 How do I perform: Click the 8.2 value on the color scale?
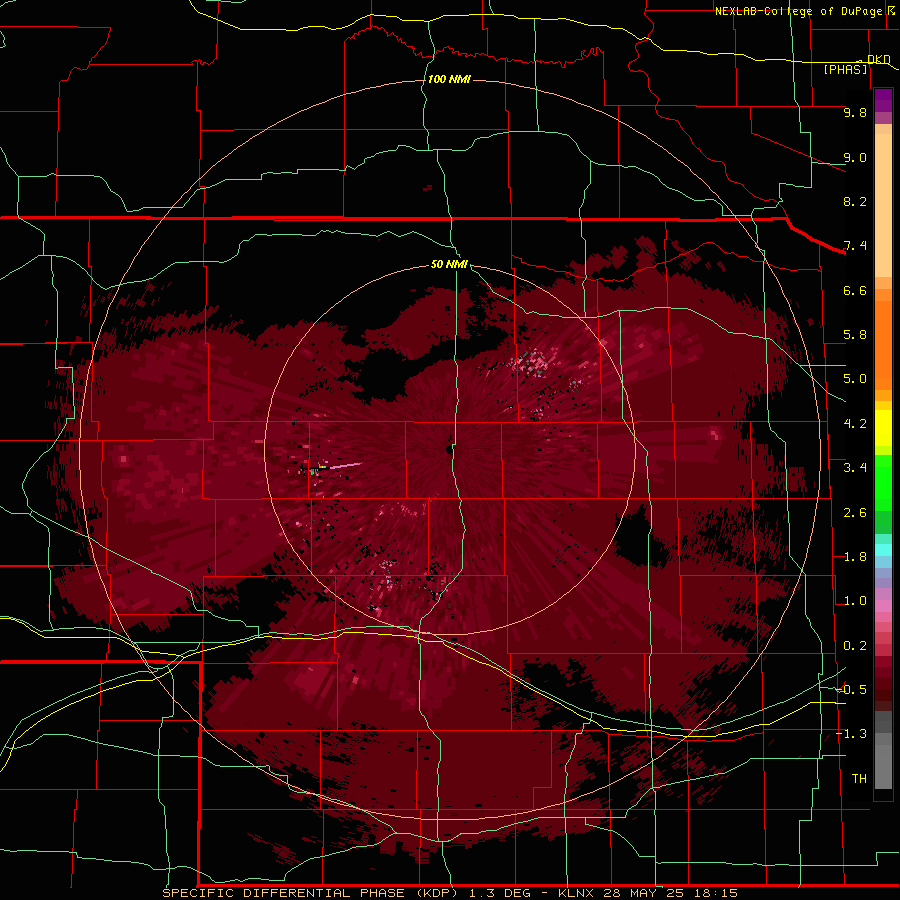click(855, 201)
